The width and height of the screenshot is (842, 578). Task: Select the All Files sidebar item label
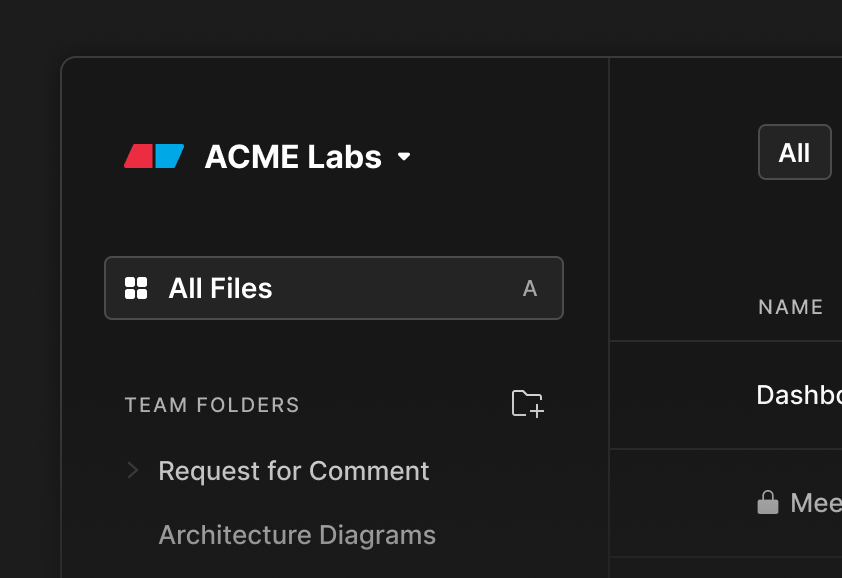pos(220,288)
